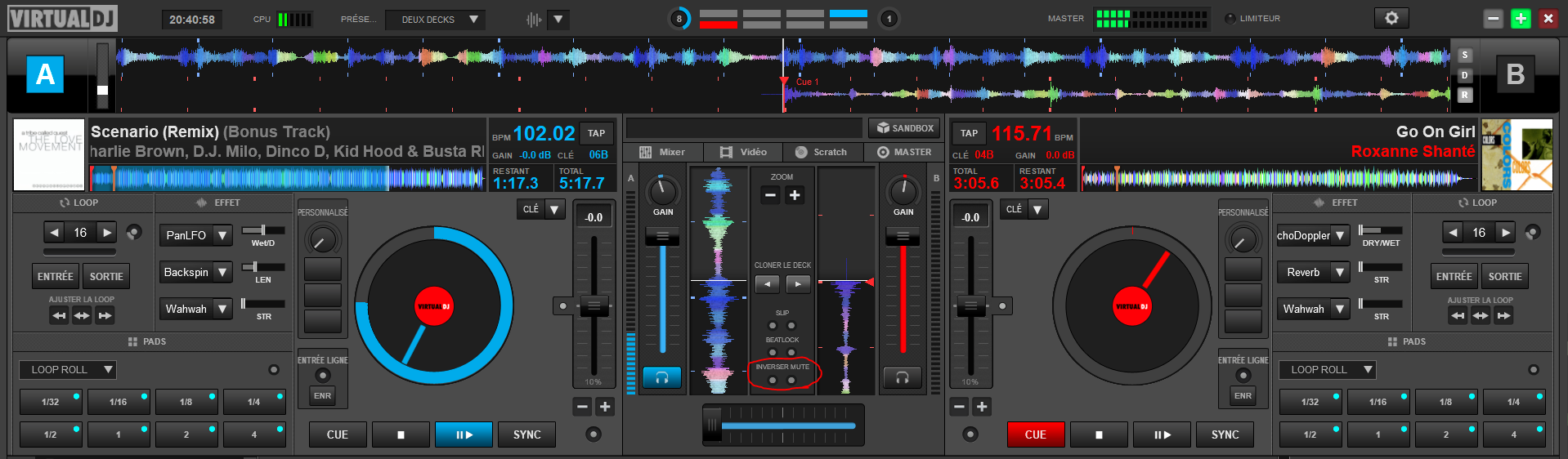The height and width of the screenshot is (459, 1568).
Task: Click the deck A gain knob
Action: 662,192
